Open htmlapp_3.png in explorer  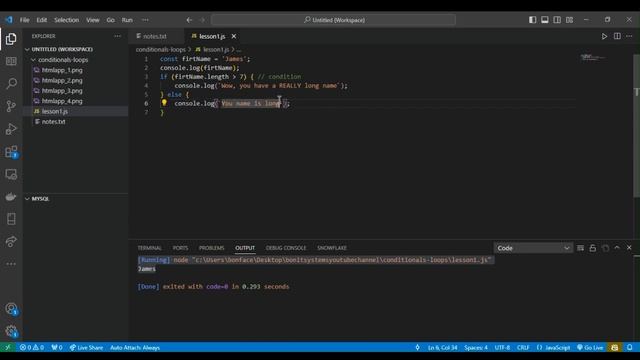[62, 91]
